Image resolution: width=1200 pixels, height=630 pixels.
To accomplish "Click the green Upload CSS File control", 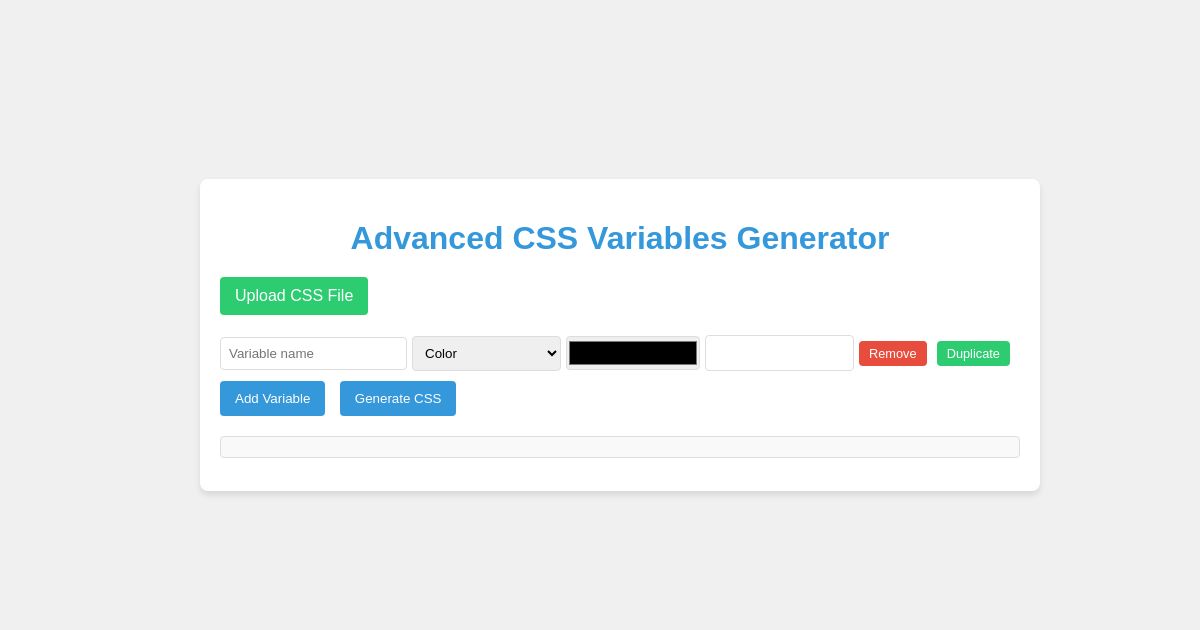I will tap(293, 296).
